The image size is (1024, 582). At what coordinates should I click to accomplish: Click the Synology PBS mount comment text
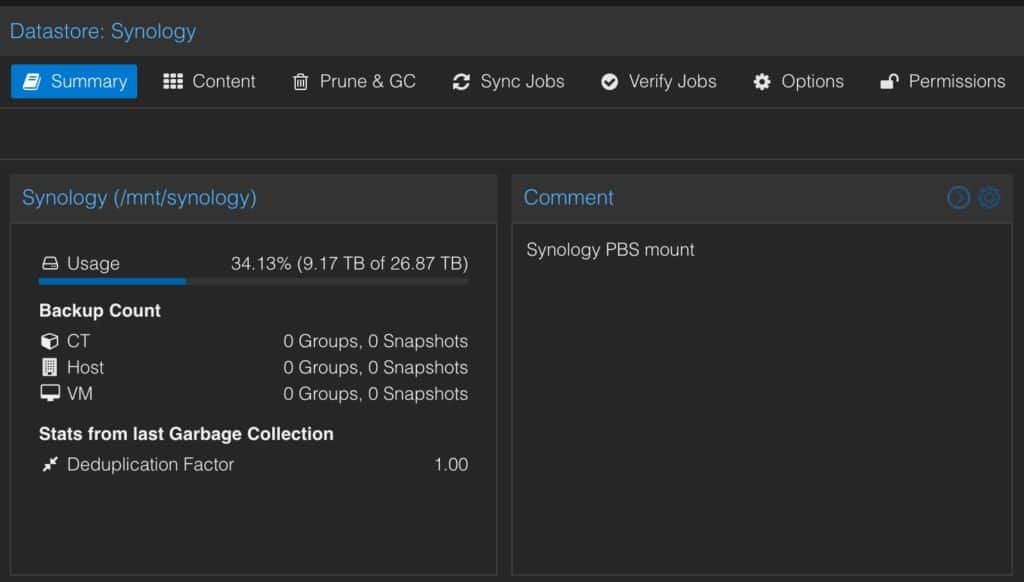coord(610,250)
